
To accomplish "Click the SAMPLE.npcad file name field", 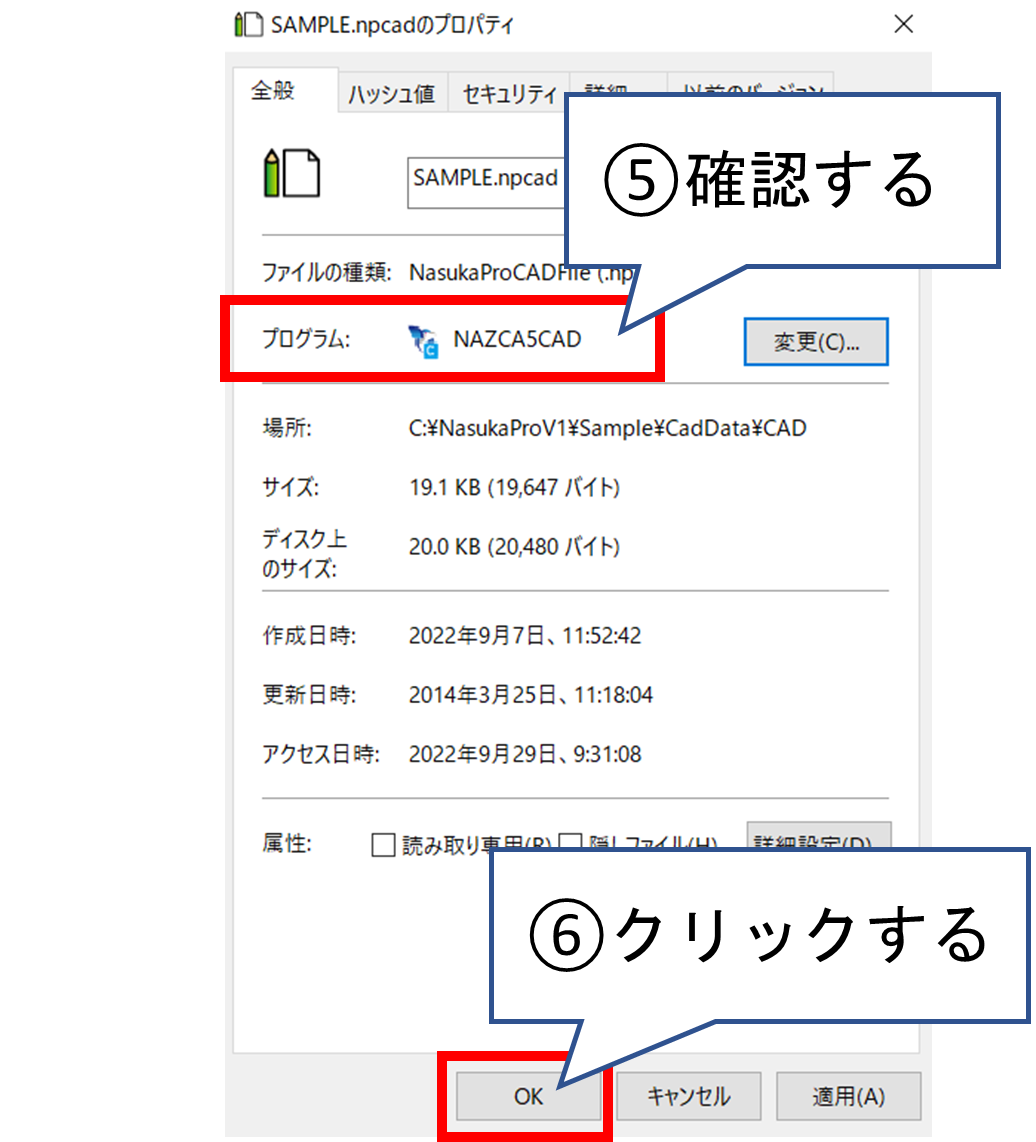I will pos(487,182).
